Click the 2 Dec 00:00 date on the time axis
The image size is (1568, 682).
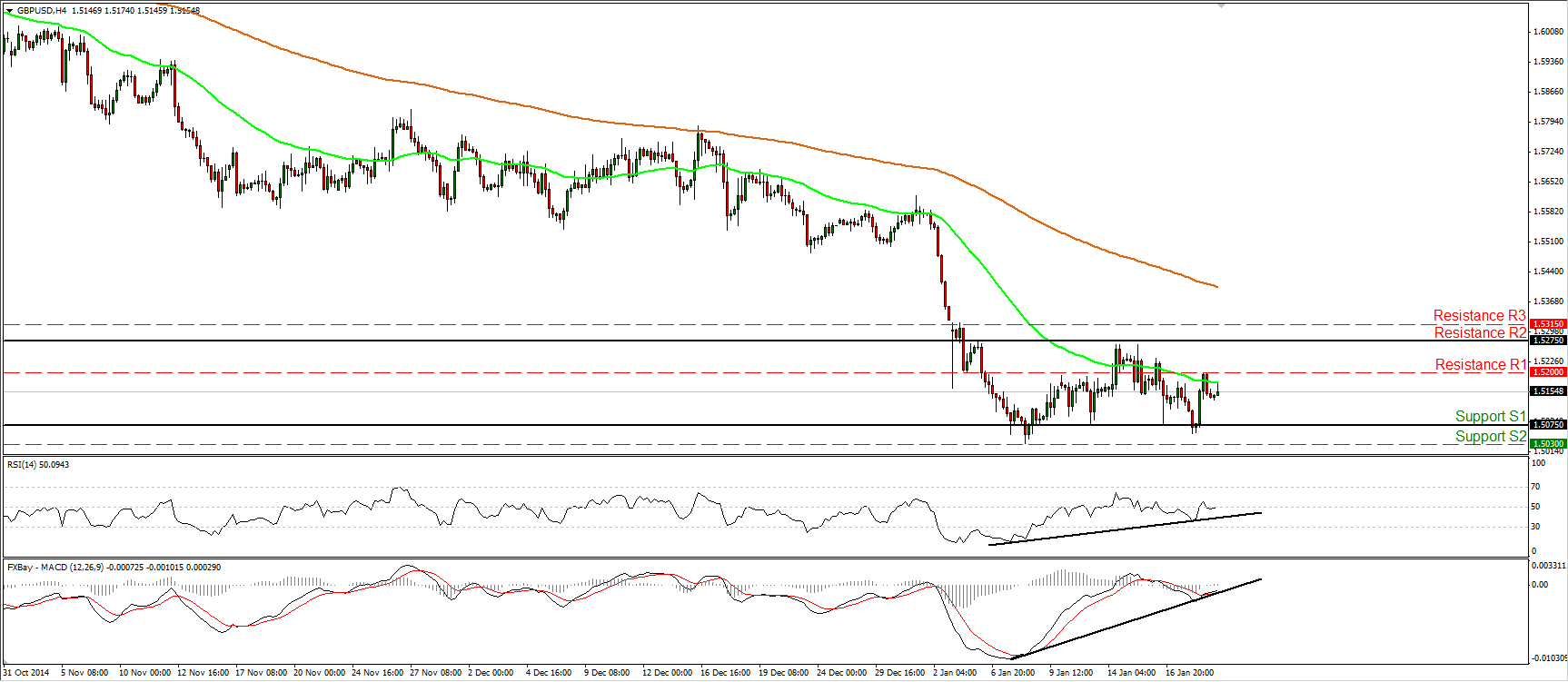491,673
